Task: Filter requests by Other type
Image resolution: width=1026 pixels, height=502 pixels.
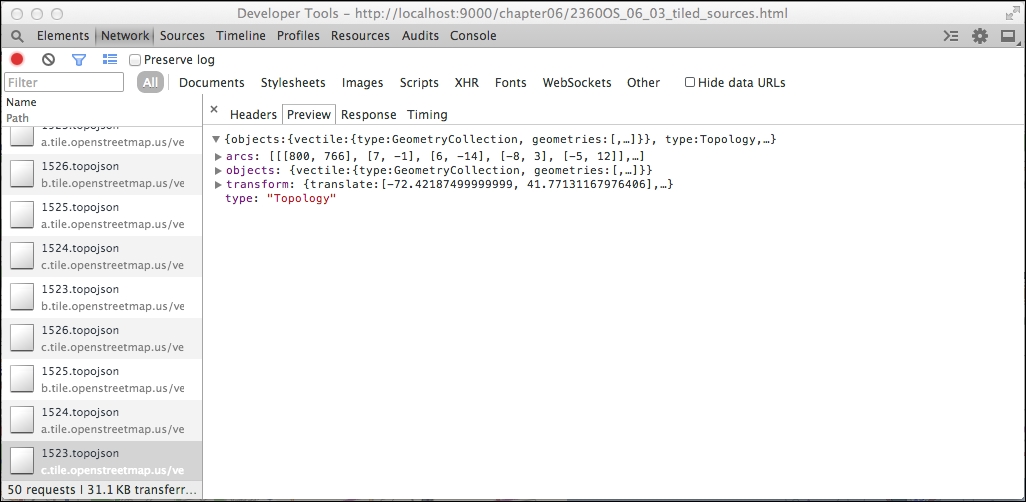Action: (x=643, y=82)
